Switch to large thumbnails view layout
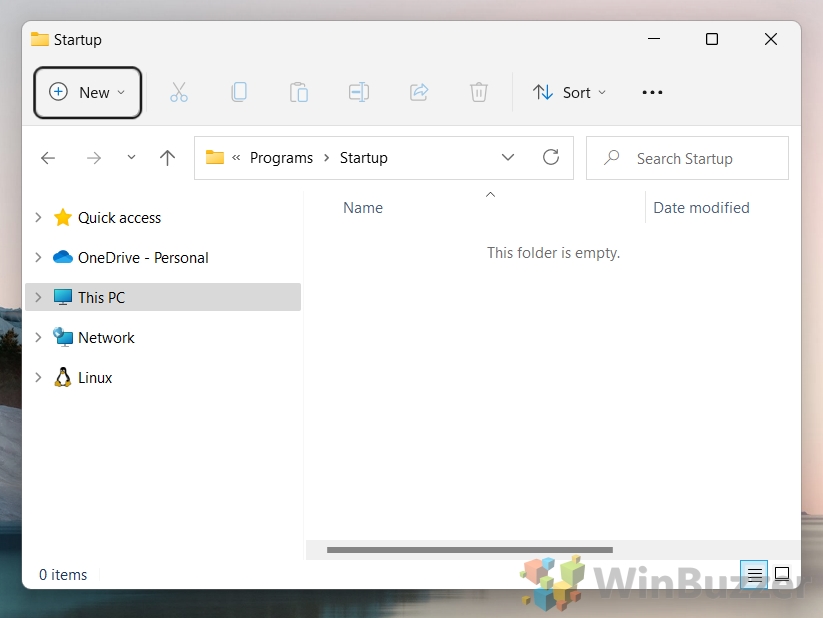 782,574
